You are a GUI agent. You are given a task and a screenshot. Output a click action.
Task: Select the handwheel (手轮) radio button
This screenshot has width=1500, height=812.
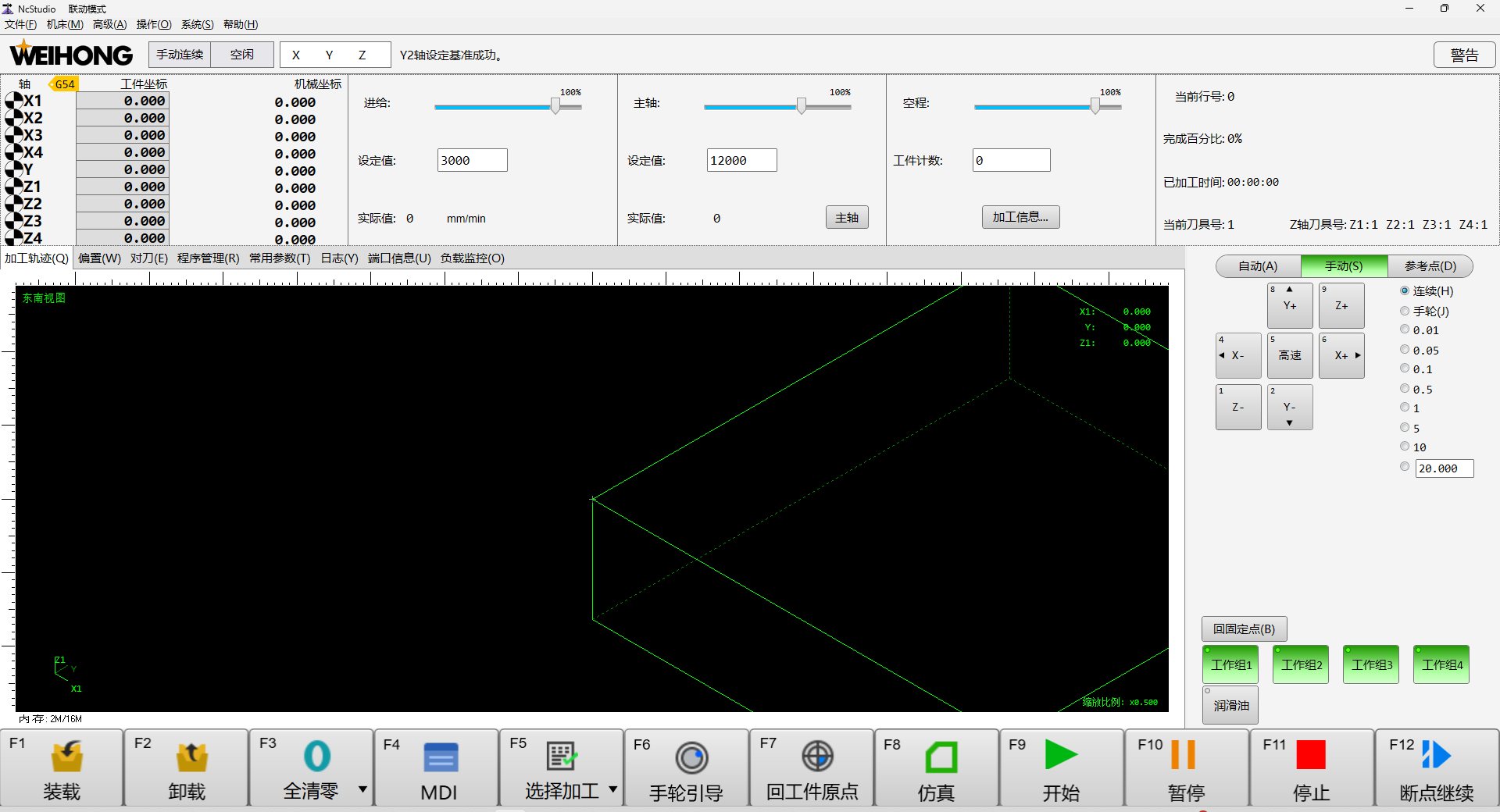1405,311
